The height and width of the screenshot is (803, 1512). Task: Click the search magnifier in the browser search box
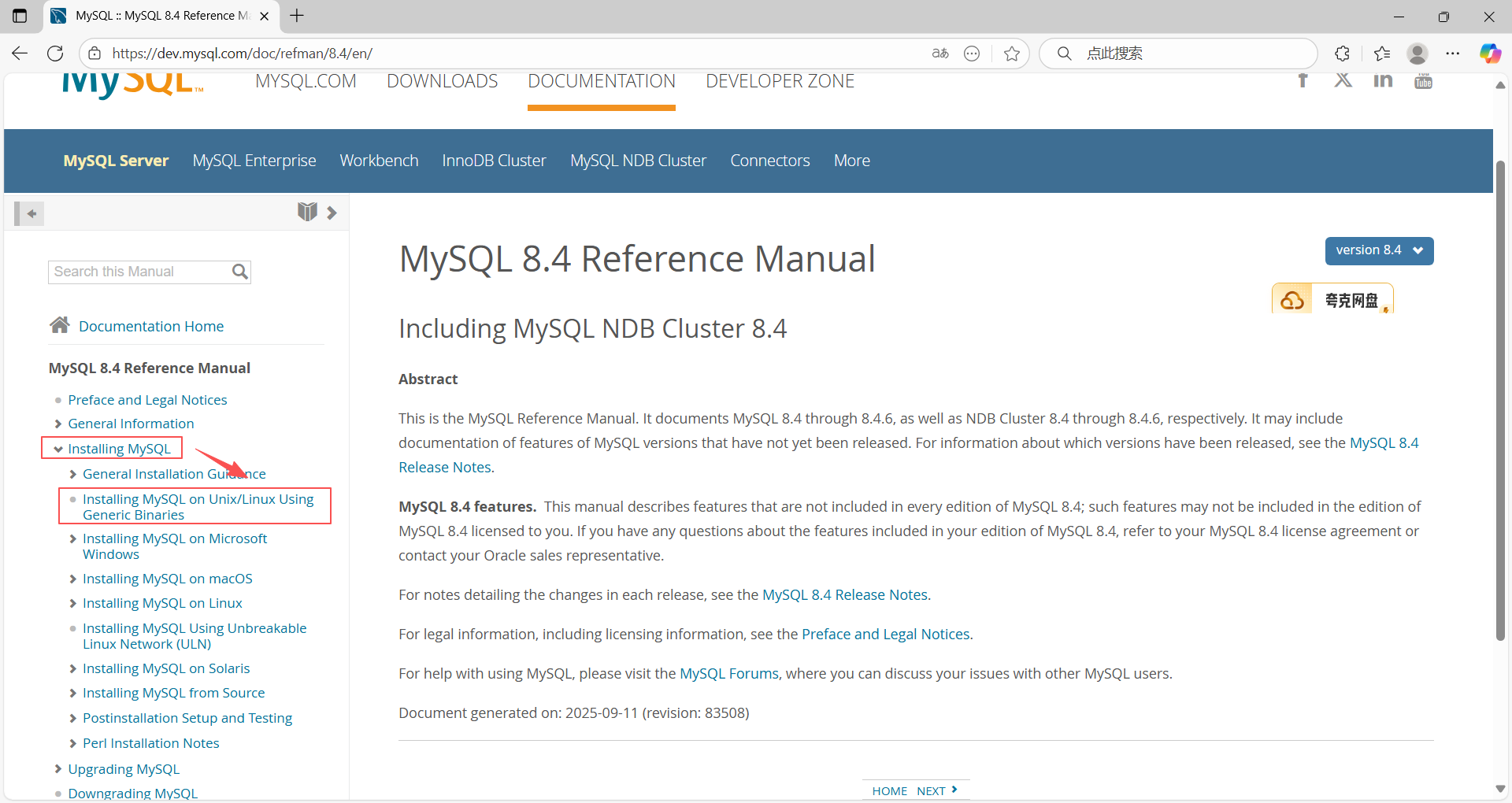(1064, 54)
